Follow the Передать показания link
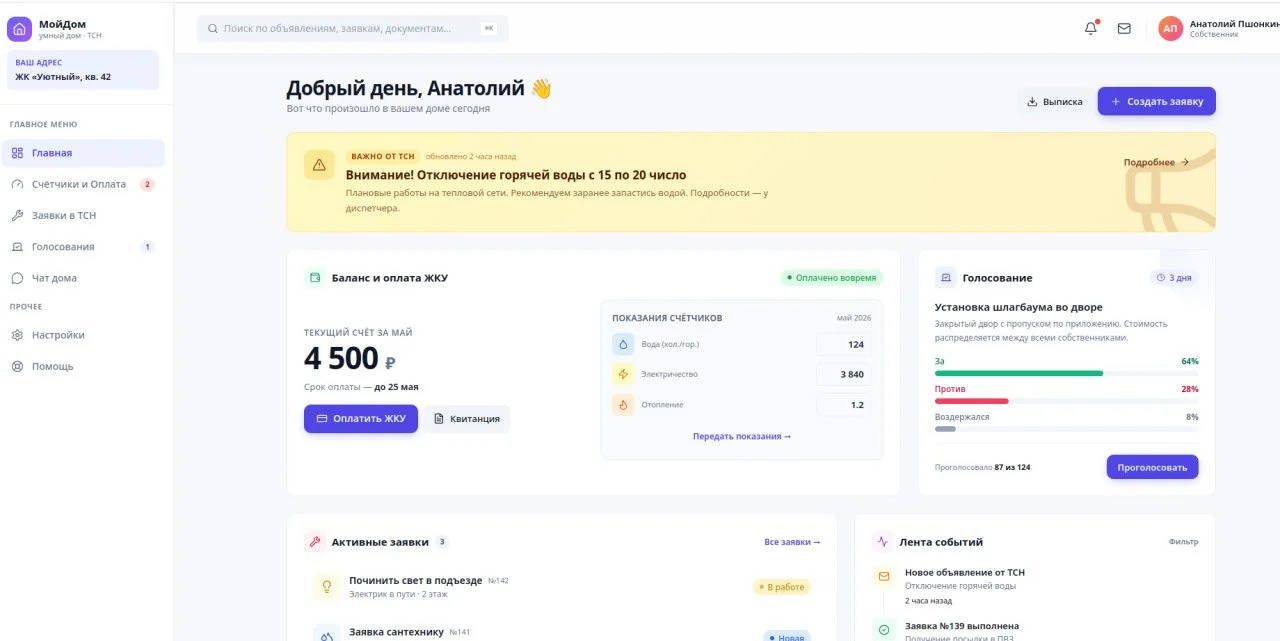Image resolution: width=1280 pixels, height=641 pixels. pyautogui.click(x=742, y=436)
